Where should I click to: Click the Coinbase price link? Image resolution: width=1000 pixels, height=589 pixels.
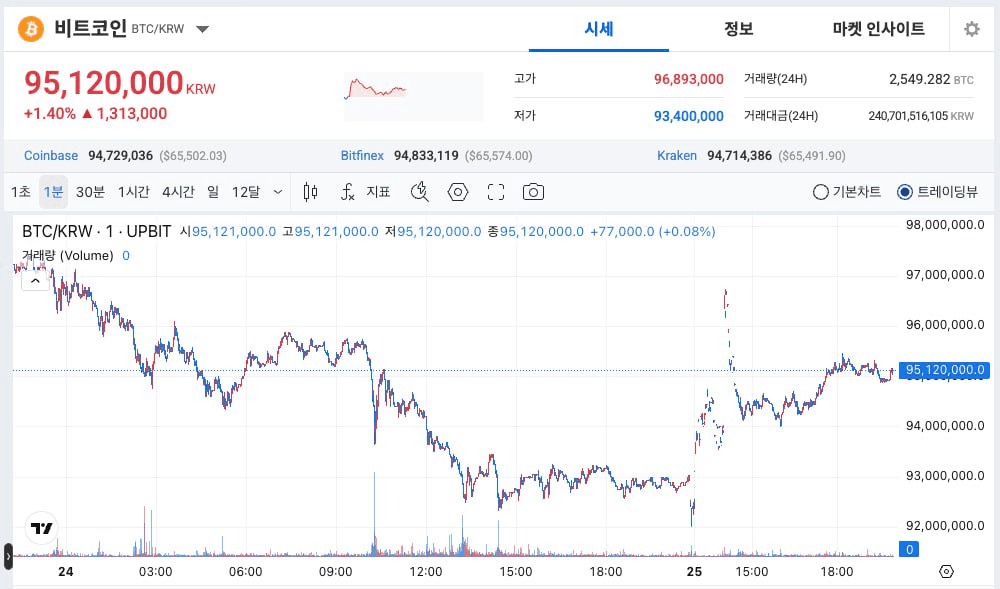51,155
